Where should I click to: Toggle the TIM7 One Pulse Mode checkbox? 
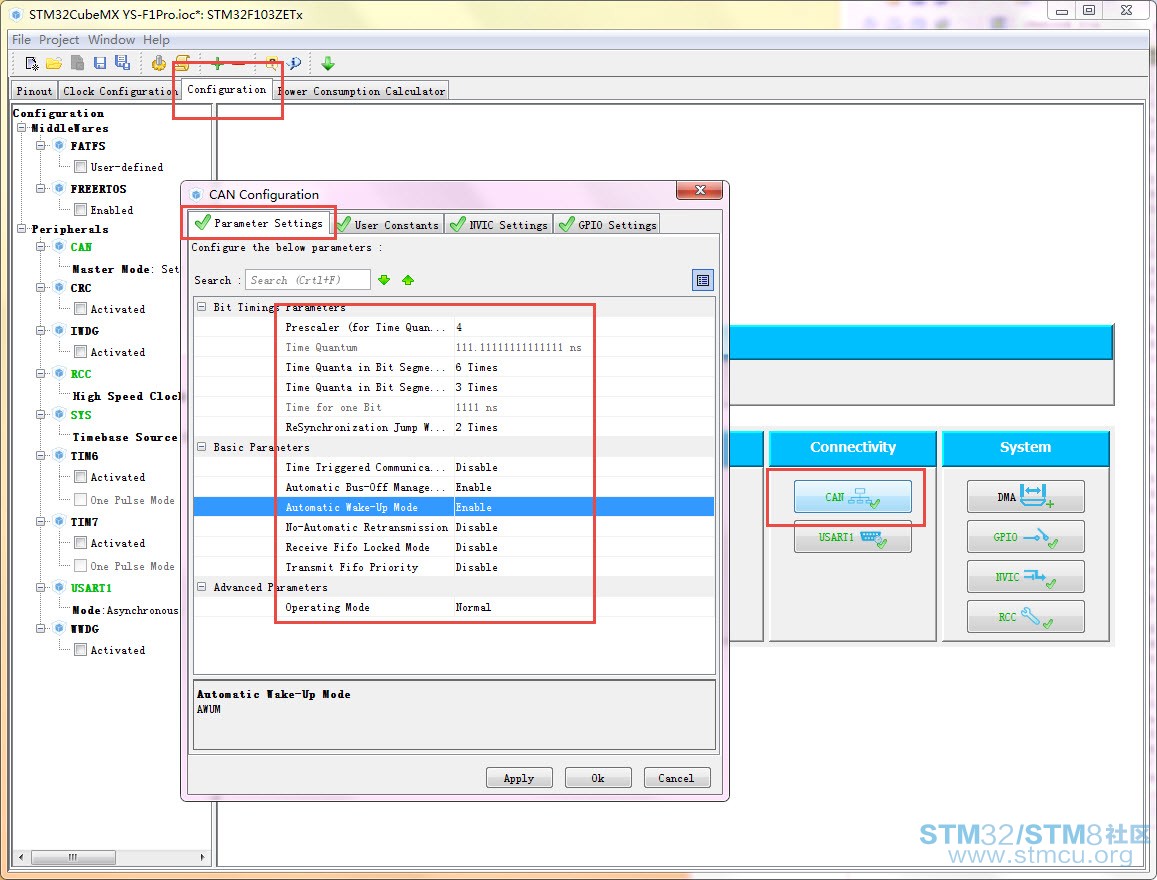click(x=80, y=565)
